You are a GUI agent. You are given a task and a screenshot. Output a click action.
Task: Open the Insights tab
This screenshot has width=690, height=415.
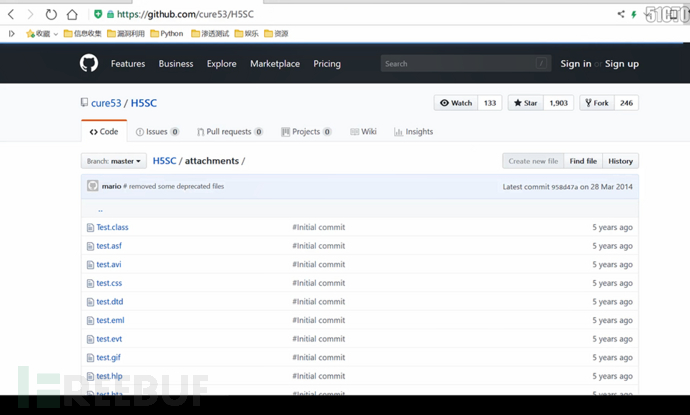click(413, 132)
